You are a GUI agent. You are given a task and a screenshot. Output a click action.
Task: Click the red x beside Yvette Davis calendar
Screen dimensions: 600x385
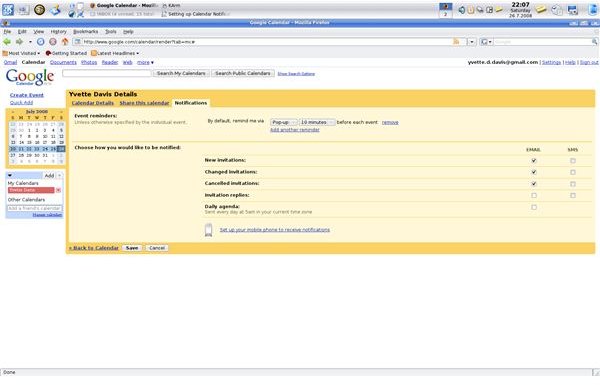click(58, 190)
